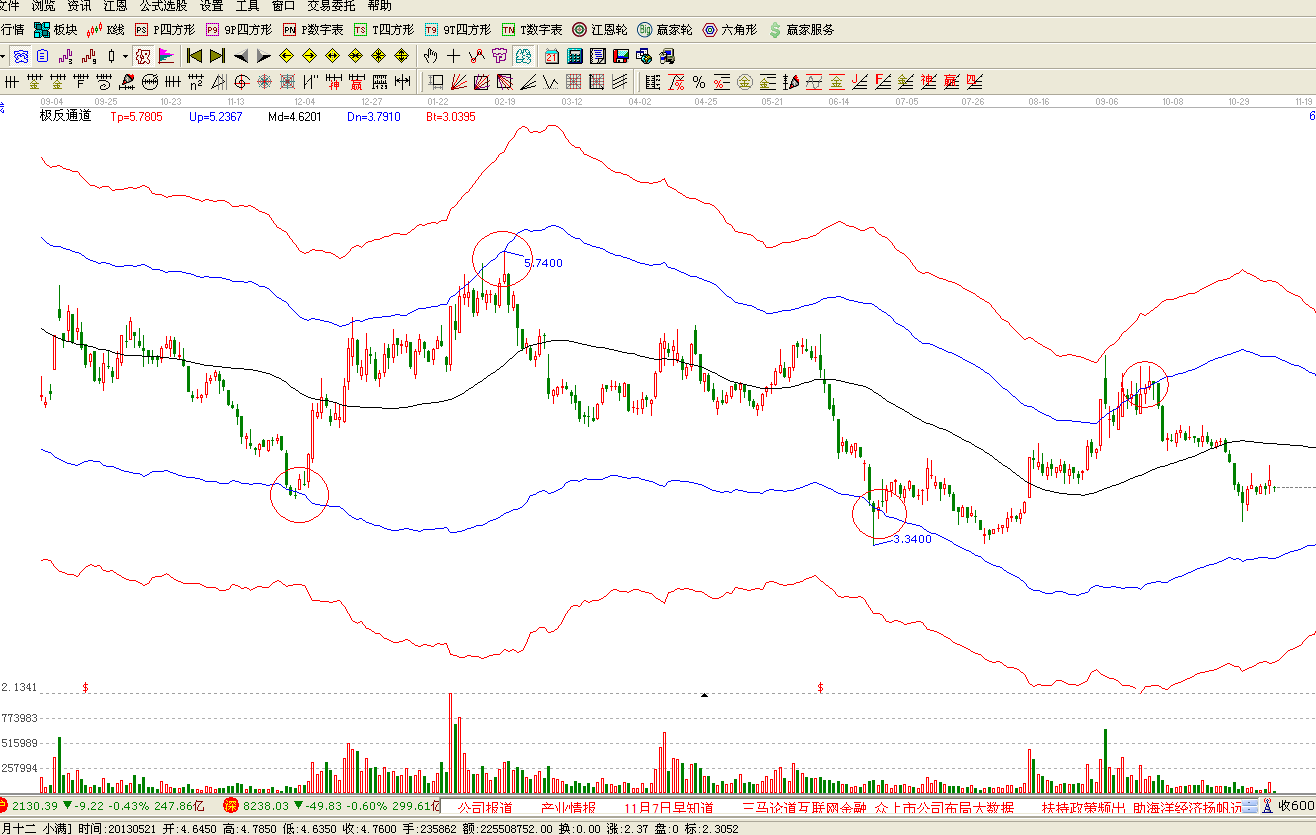Click the 5.7400 price label on chart
The height and width of the screenshot is (835, 1316).
click(x=543, y=263)
